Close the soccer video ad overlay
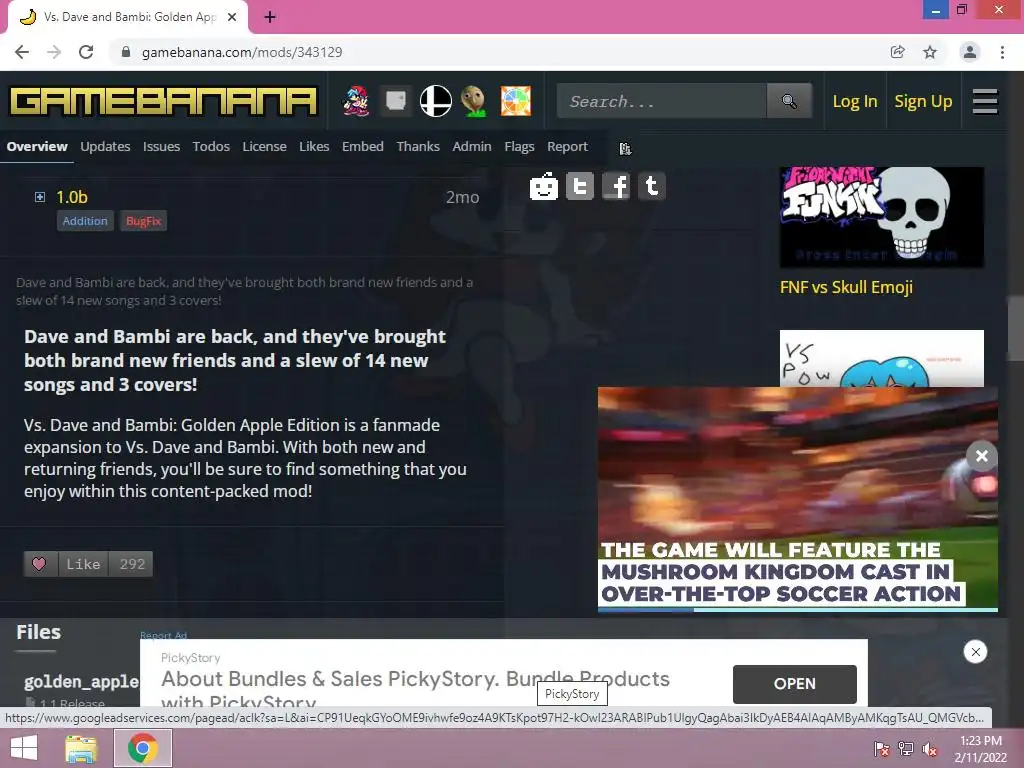Screen dimensions: 1024x768 pyautogui.click(x=982, y=456)
